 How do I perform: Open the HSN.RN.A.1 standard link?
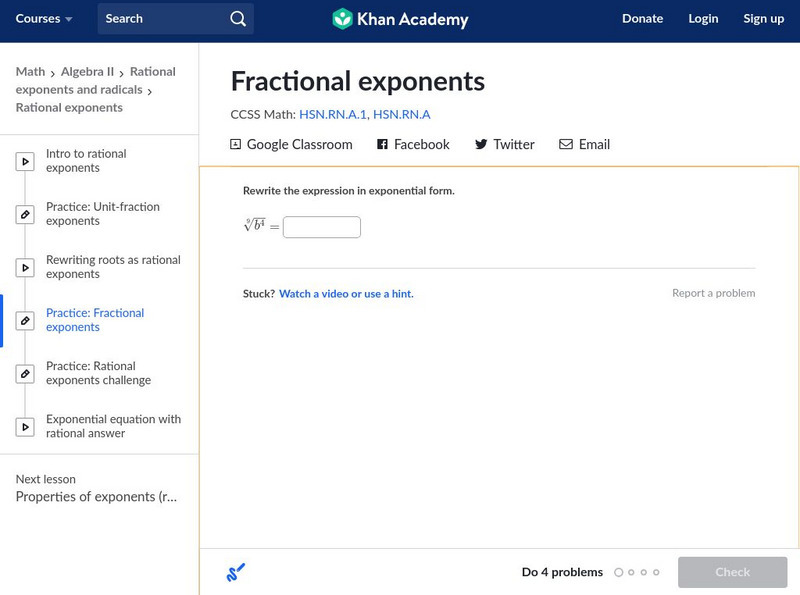(332, 115)
